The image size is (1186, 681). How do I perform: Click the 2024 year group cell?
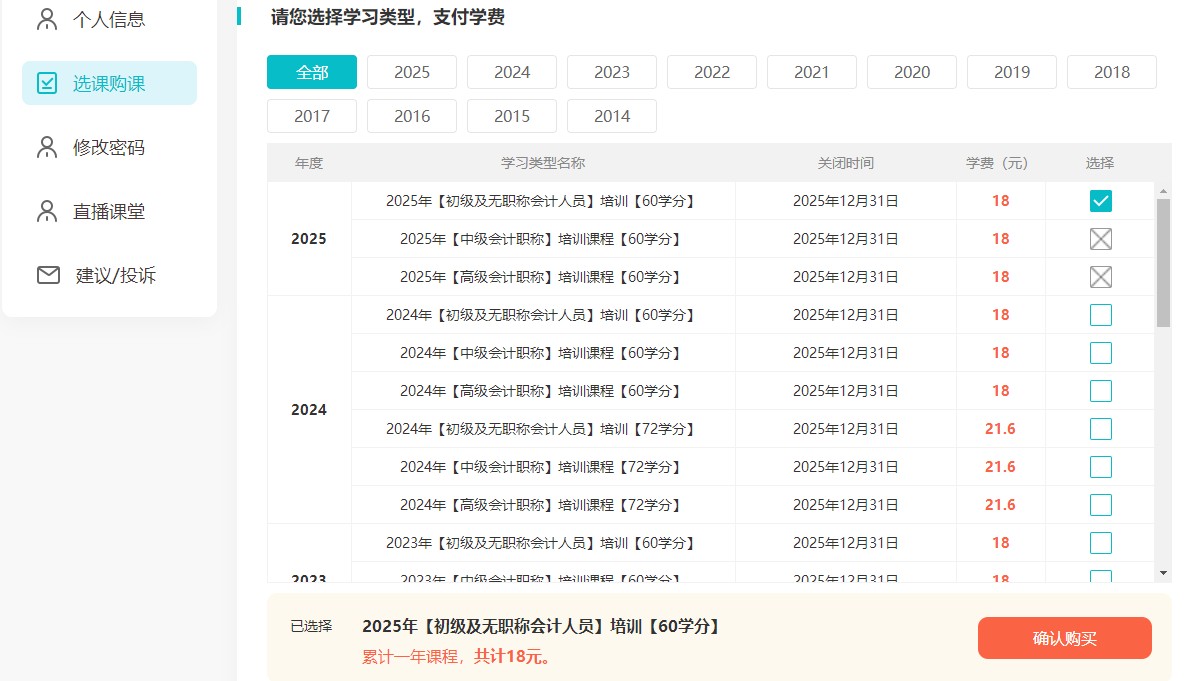click(x=309, y=409)
